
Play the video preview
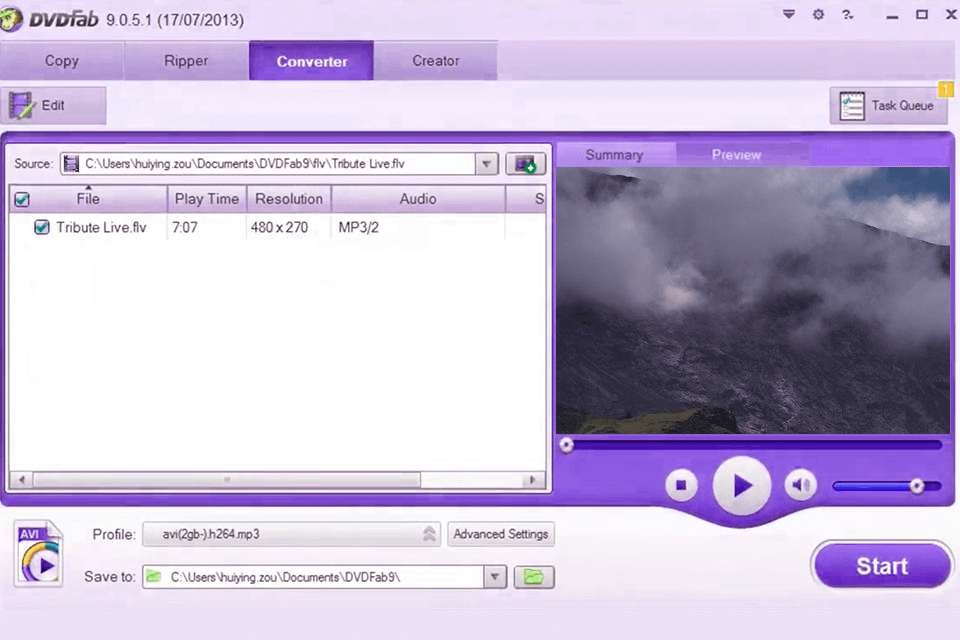tap(742, 485)
